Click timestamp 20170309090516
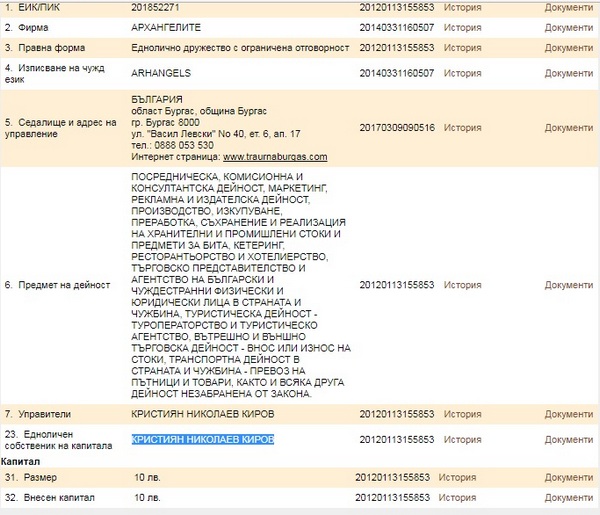 [x=397, y=128]
